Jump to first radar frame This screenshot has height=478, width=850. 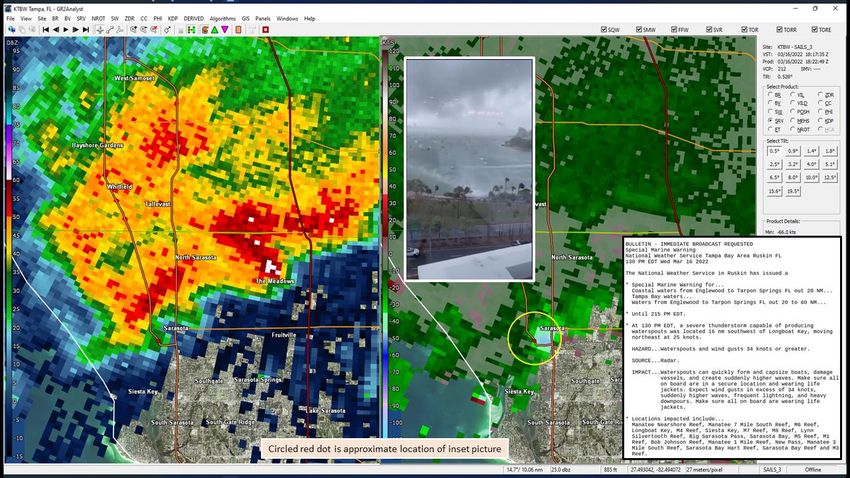[x=46, y=29]
